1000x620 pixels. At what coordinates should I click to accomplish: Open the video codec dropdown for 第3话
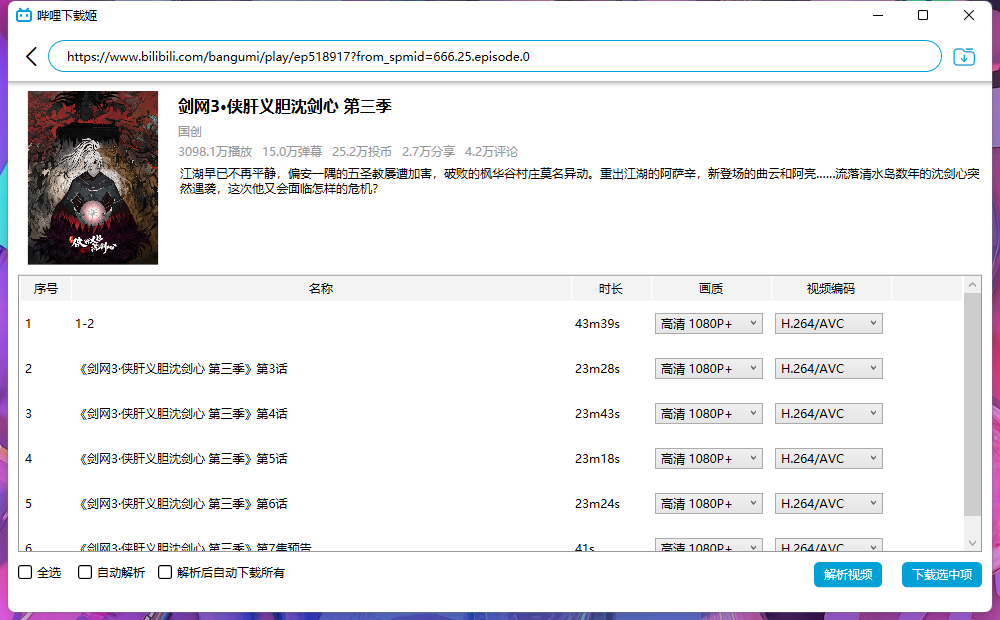click(x=828, y=369)
